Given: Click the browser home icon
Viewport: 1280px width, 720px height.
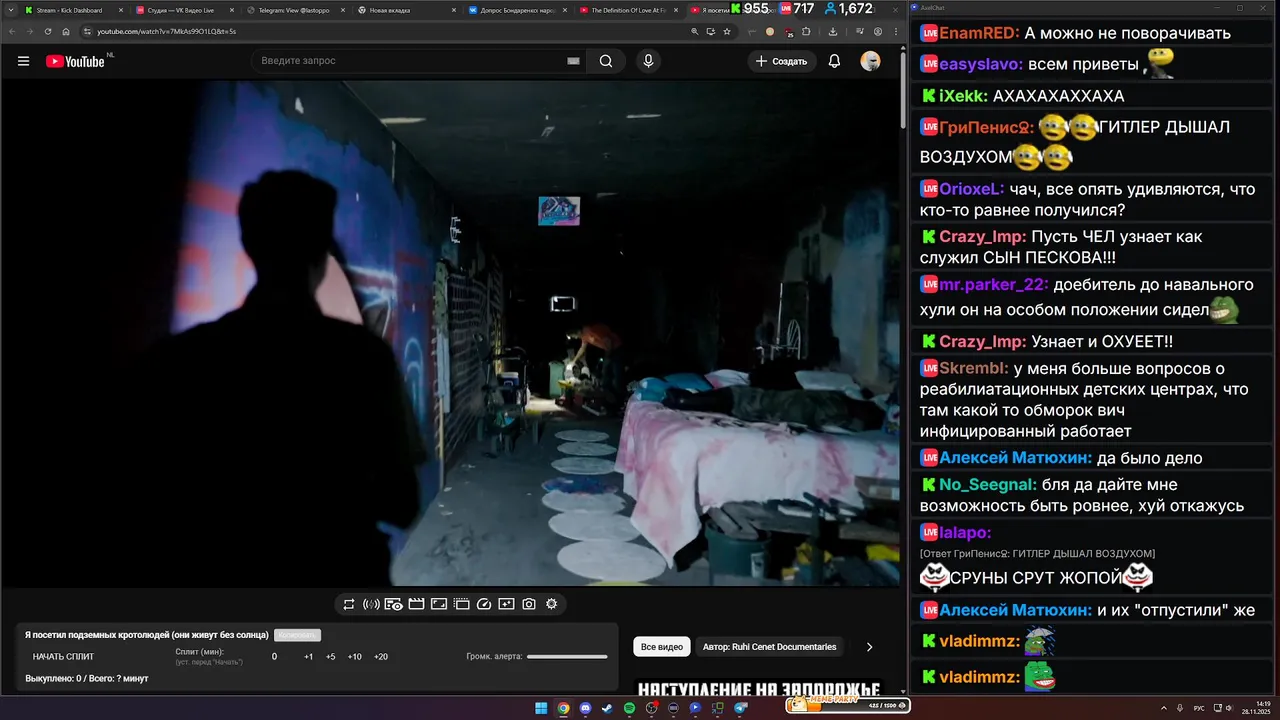Looking at the screenshot, I should click(66, 31).
